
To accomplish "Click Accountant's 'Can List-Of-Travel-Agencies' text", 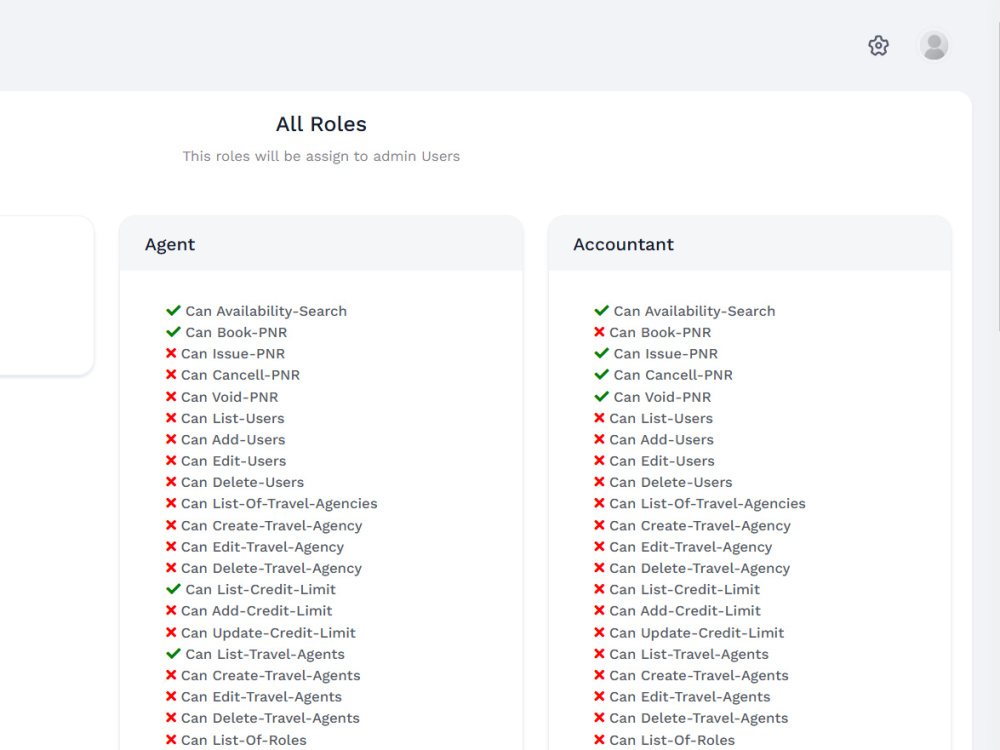I will pyautogui.click(x=707, y=504).
